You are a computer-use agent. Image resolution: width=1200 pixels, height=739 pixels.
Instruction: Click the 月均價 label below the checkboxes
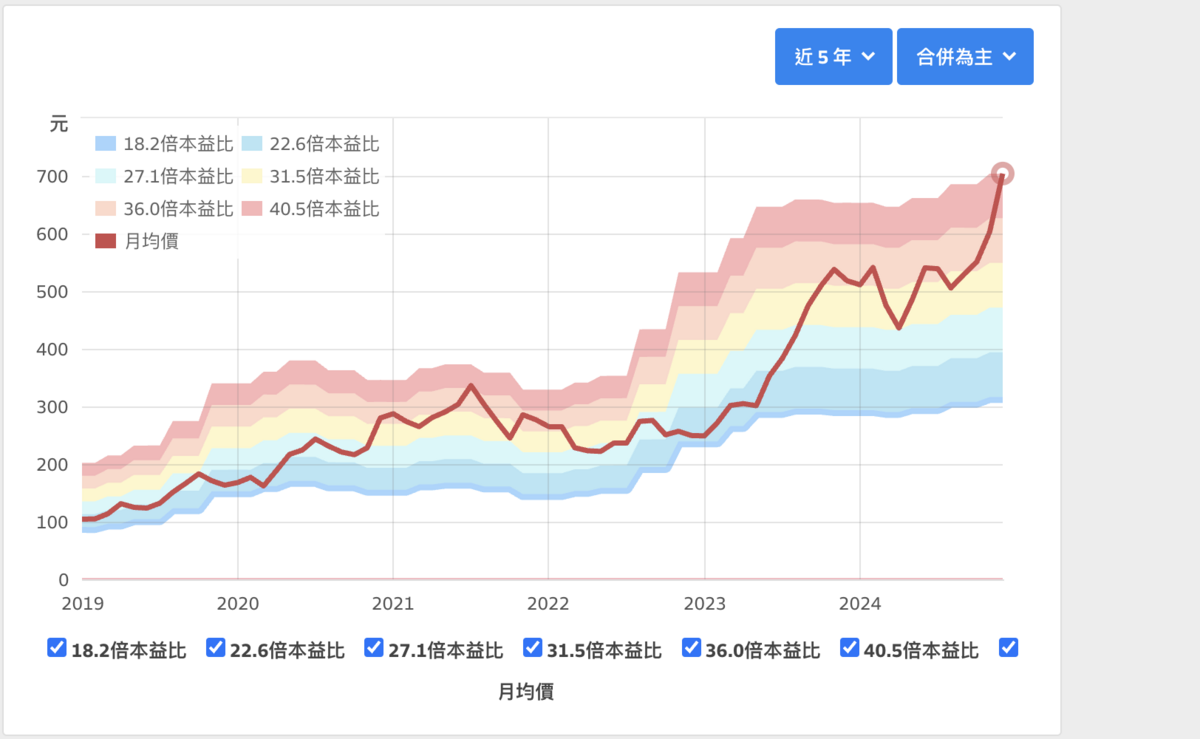point(526,691)
